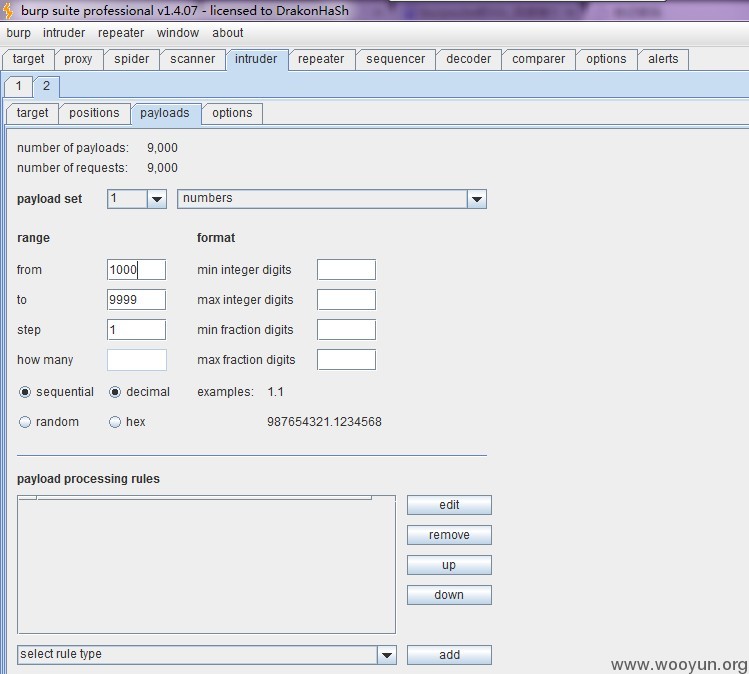Open the repeater menu in menu bar
Image resolution: width=749 pixels, height=674 pixels.
point(121,33)
